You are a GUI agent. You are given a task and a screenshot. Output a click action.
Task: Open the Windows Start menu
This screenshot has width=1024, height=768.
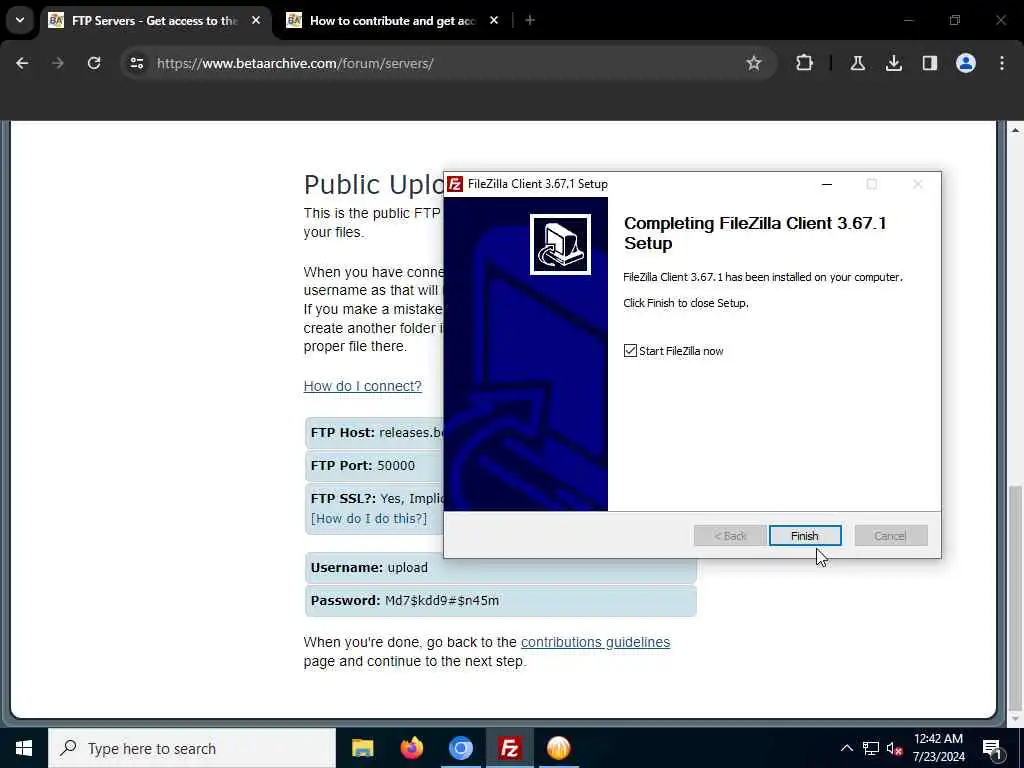(24, 748)
